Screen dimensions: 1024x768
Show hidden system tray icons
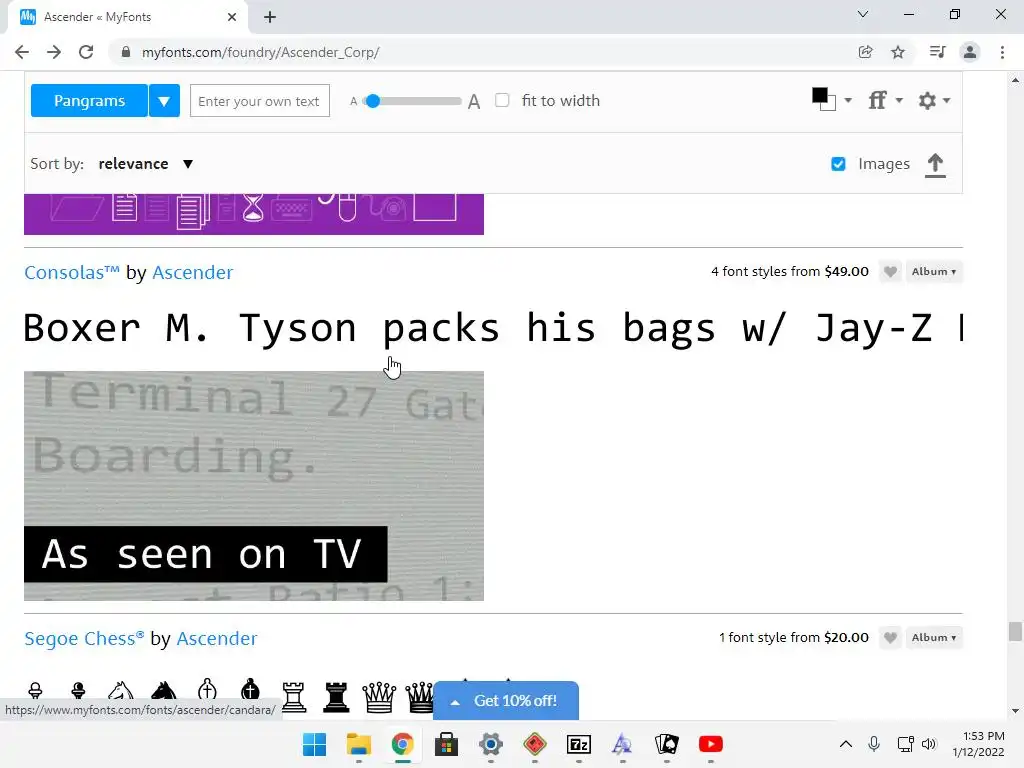[x=846, y=744]
